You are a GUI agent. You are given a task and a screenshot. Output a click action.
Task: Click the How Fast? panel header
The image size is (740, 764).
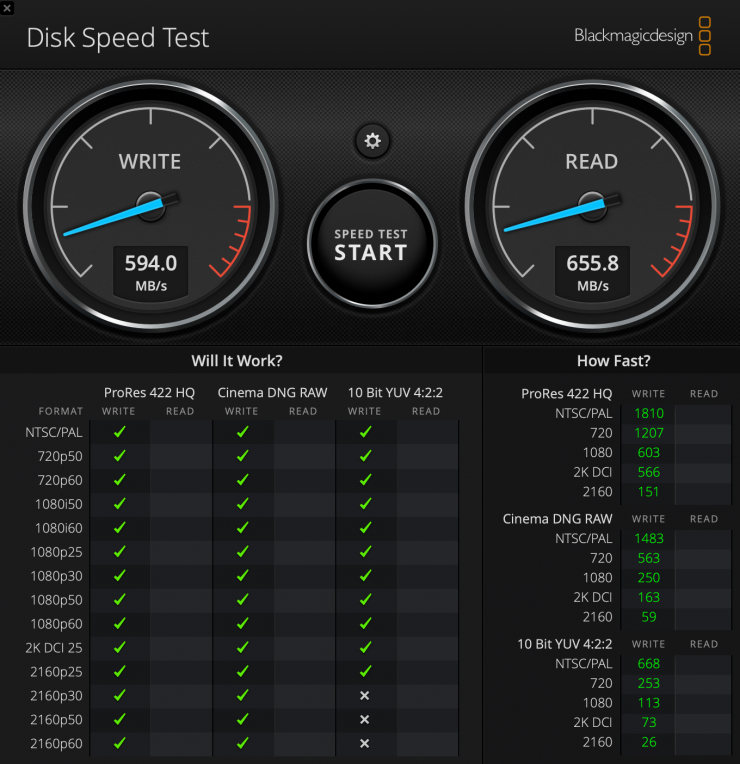click(x=613, y=361)
